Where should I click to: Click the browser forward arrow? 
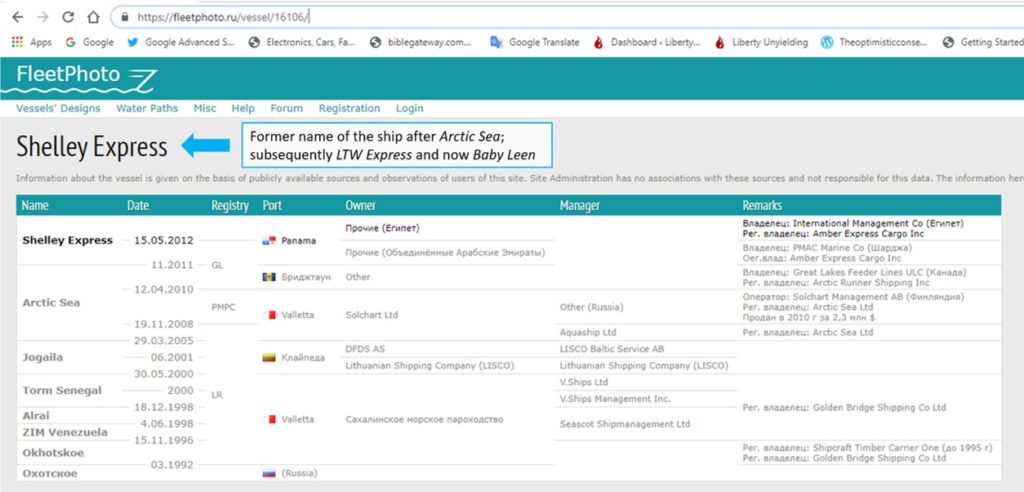pos(43,17)
